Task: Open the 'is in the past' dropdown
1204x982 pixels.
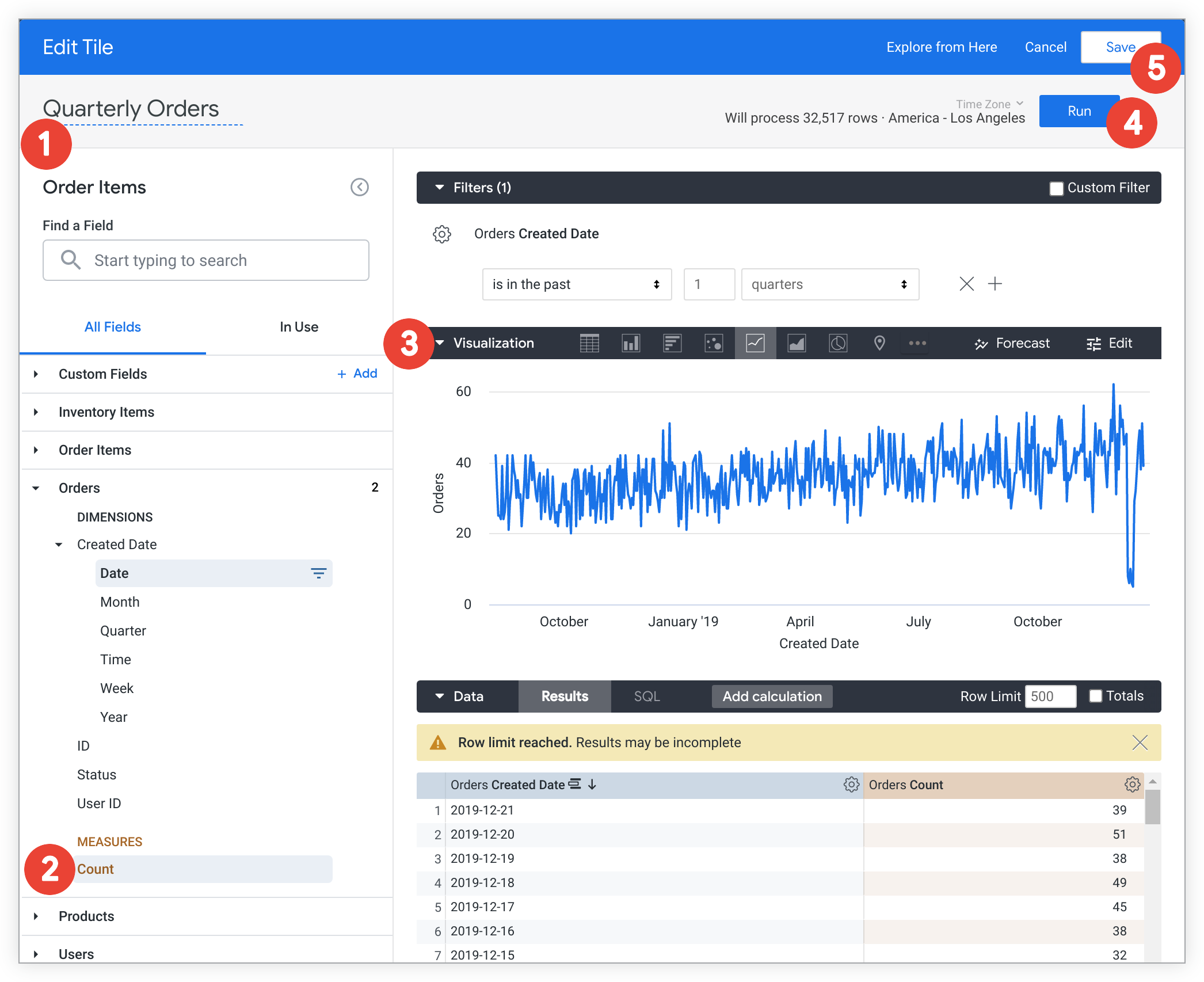Action: tap(577, 284)
